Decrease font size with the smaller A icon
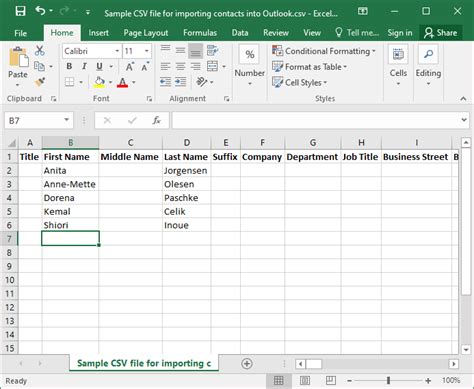 [145, 67]
